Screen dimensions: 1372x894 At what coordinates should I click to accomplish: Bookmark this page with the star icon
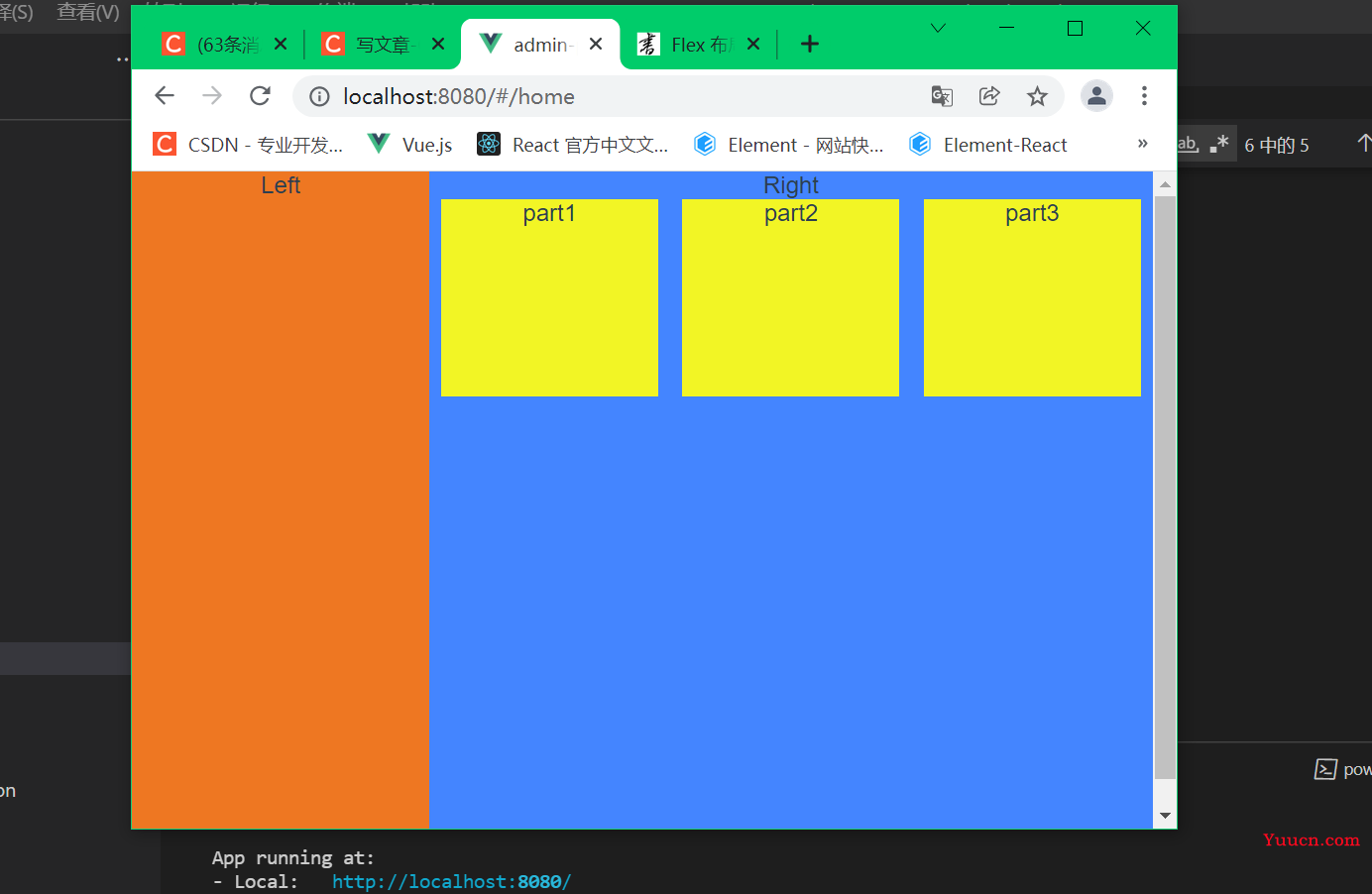pos(1037,96)
